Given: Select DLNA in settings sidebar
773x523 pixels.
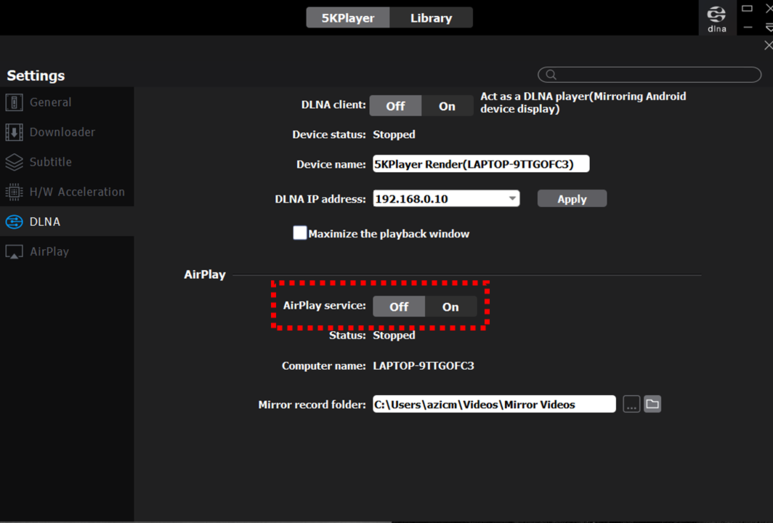Looking at the screenshot, I should 67,222.
